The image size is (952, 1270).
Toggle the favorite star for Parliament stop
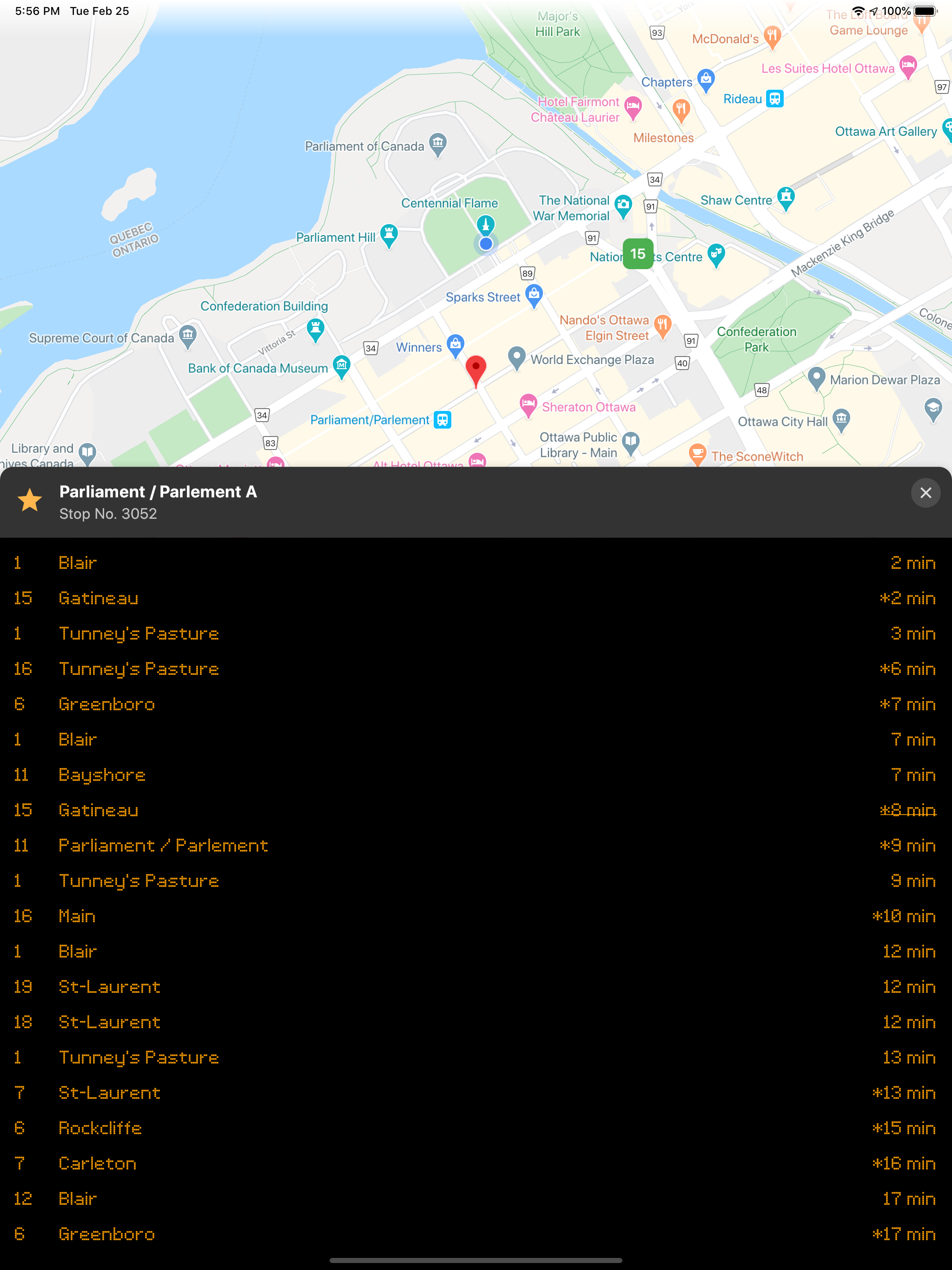30,500
